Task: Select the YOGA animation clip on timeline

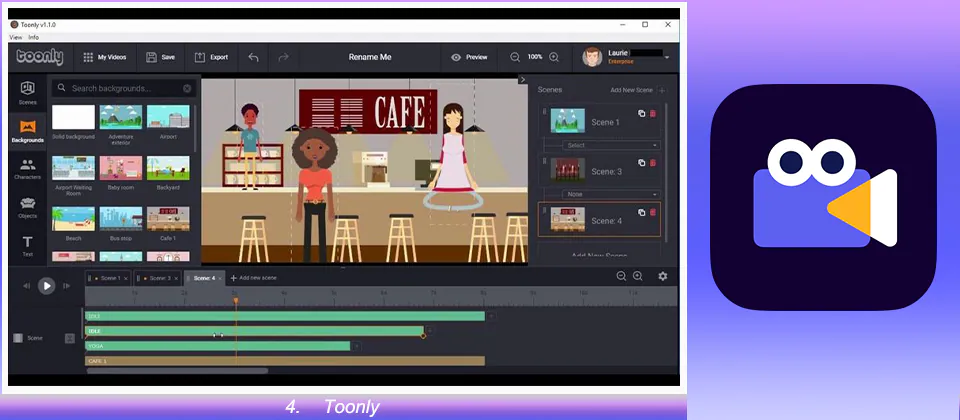Action: tap(217, 346)
